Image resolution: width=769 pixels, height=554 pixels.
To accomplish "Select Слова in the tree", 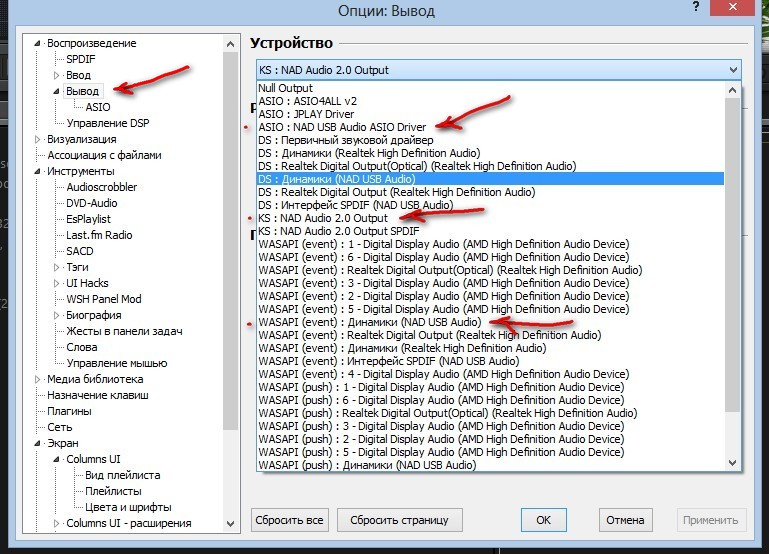I will 81,347.
